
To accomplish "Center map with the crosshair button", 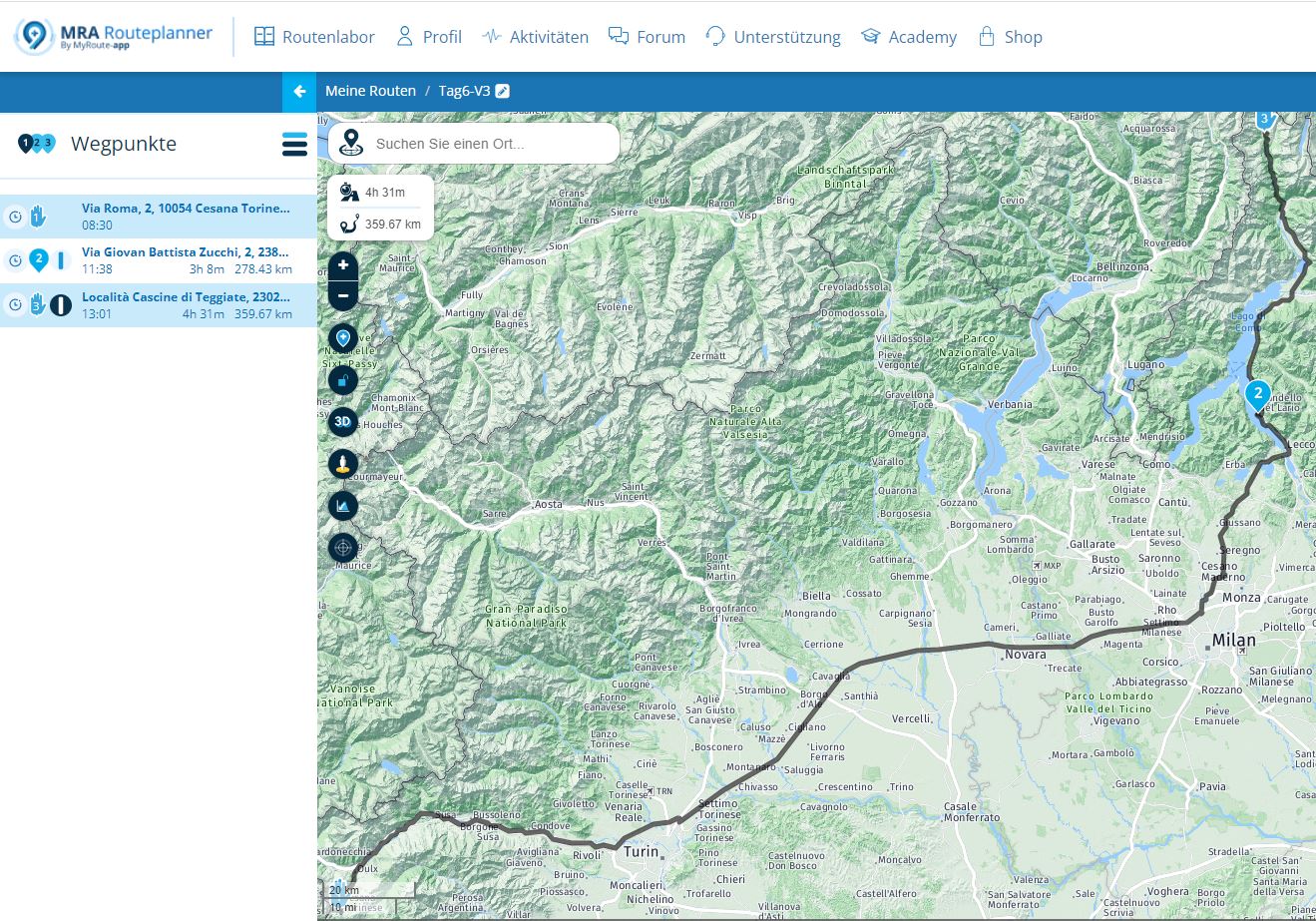I will pyautogui.click(x=343, y=548).
